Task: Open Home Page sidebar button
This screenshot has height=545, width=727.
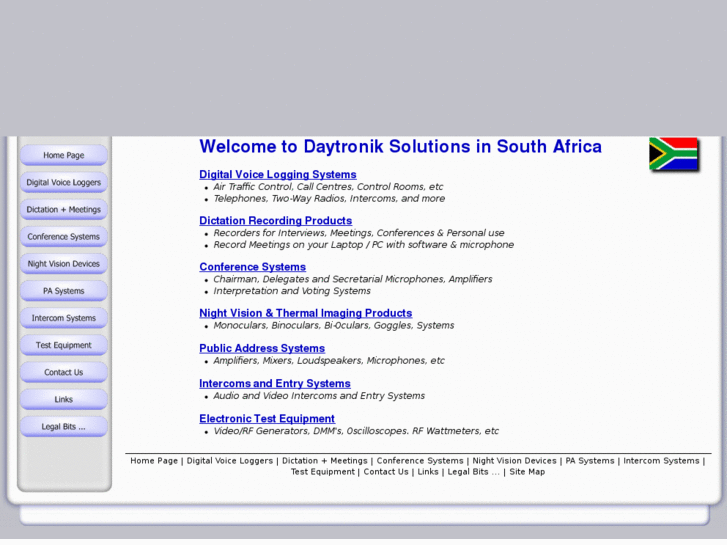Action: pos(64,155)
